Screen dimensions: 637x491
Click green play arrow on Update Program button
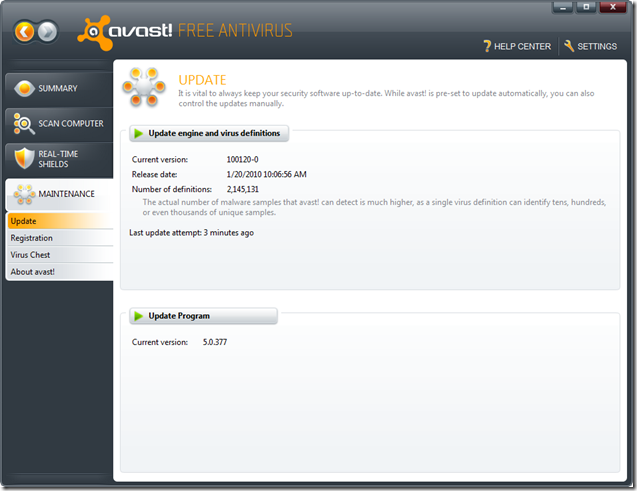click(x=139, y=316)
